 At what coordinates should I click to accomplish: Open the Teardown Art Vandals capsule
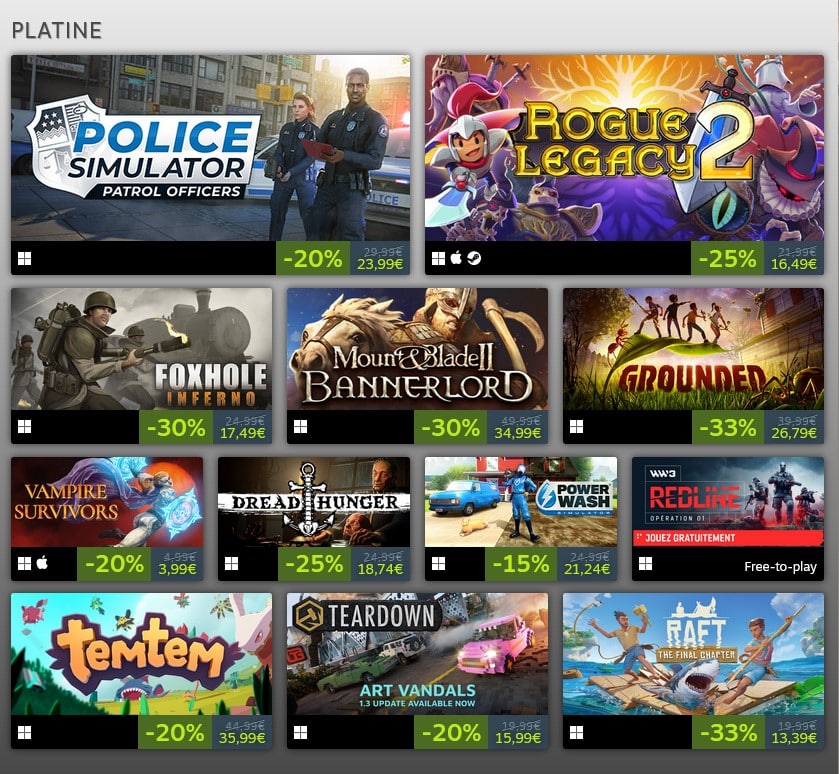tap(417, 654)
